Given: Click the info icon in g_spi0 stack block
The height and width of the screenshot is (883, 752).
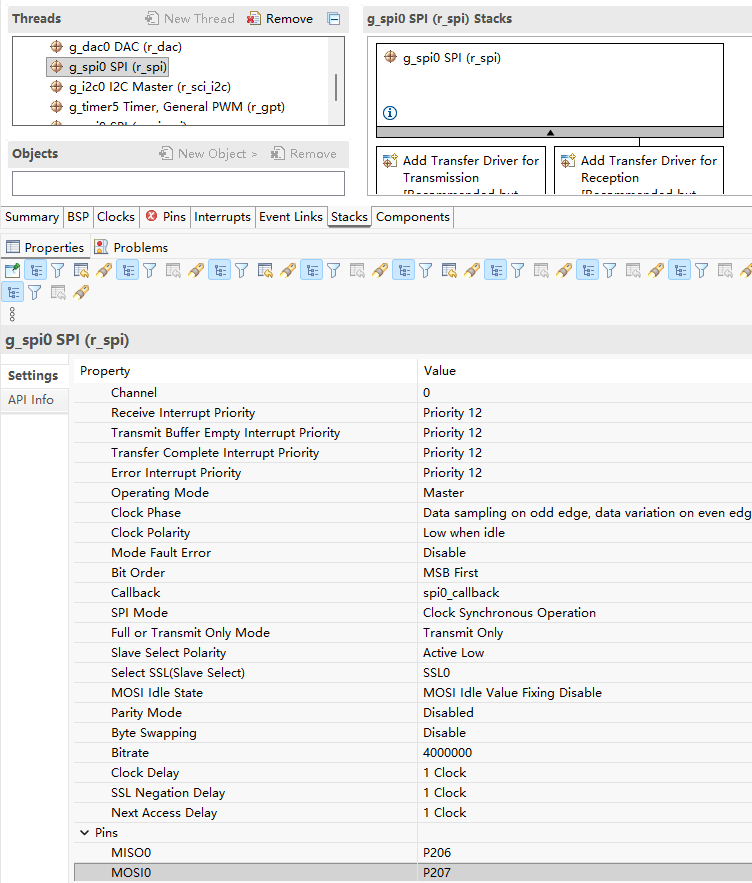Looking at the screenshot, I should click(390, 113).
